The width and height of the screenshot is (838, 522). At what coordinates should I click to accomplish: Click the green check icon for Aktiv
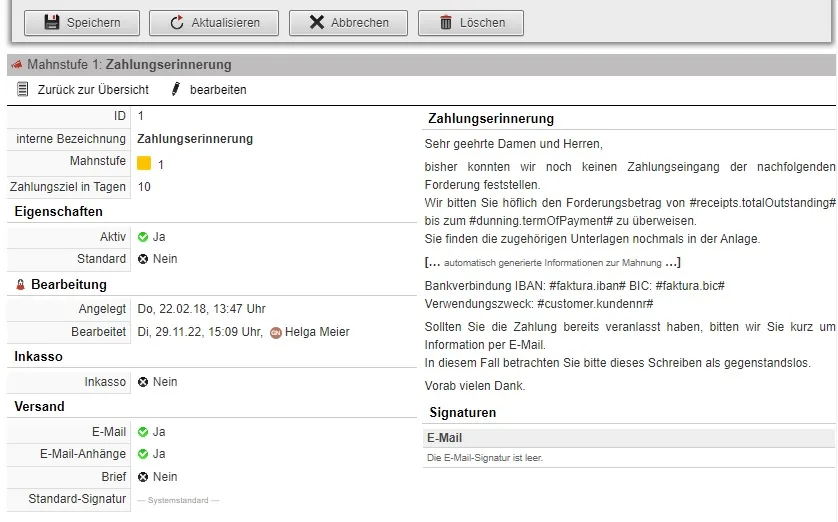tap(143, 237)
